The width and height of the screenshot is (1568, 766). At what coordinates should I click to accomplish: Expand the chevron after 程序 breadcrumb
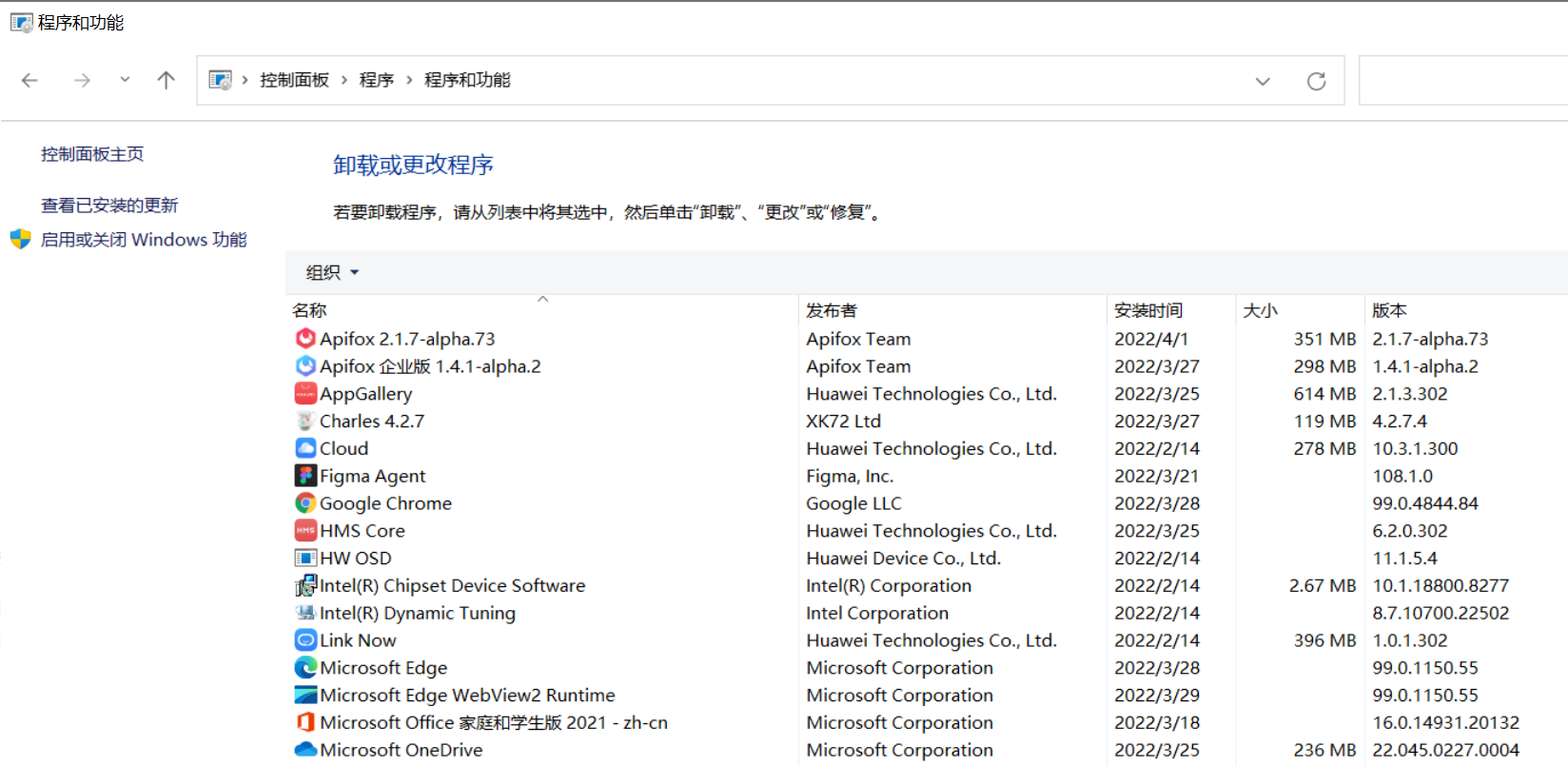click(409, 80)
